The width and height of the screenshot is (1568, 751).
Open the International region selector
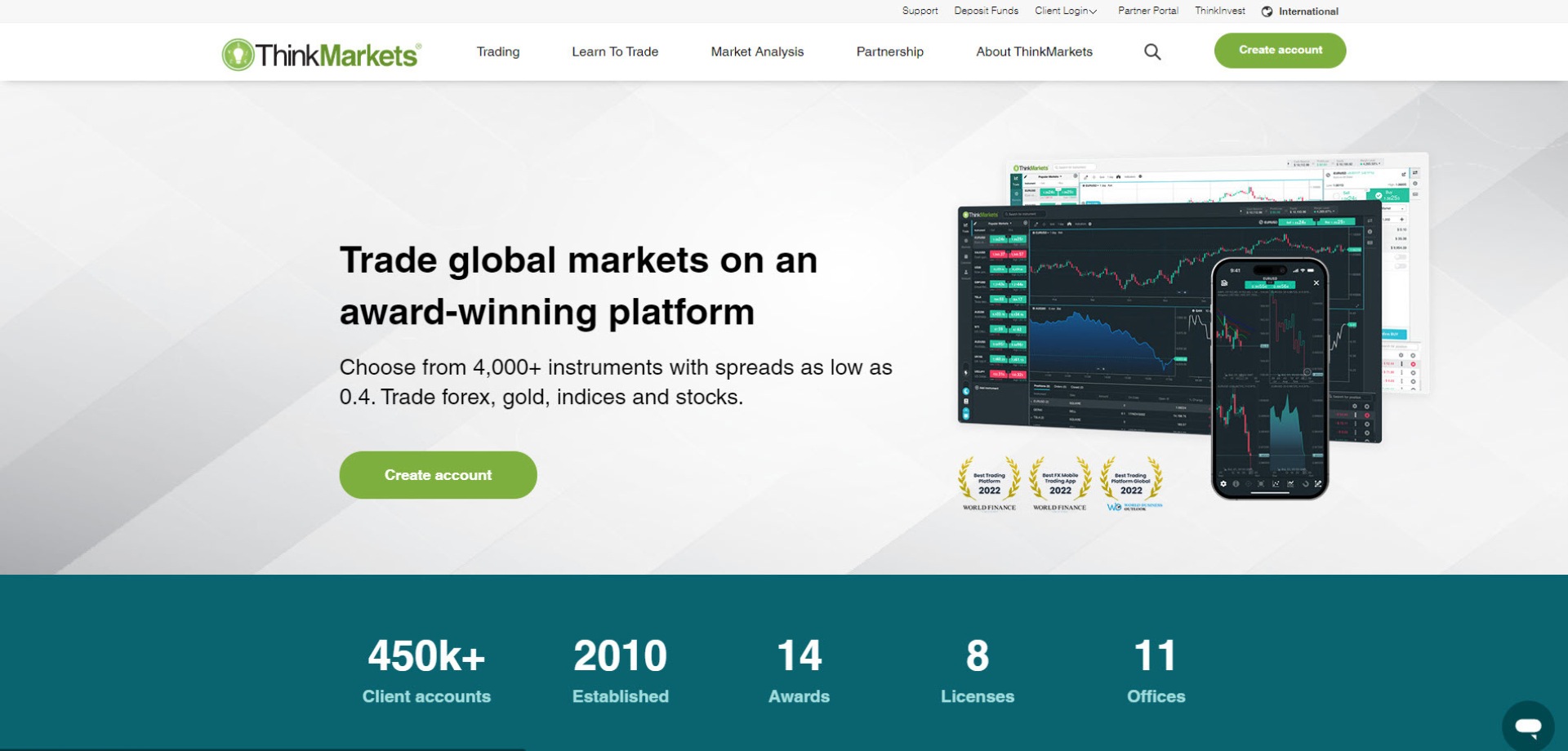[x=1307, y=11]
